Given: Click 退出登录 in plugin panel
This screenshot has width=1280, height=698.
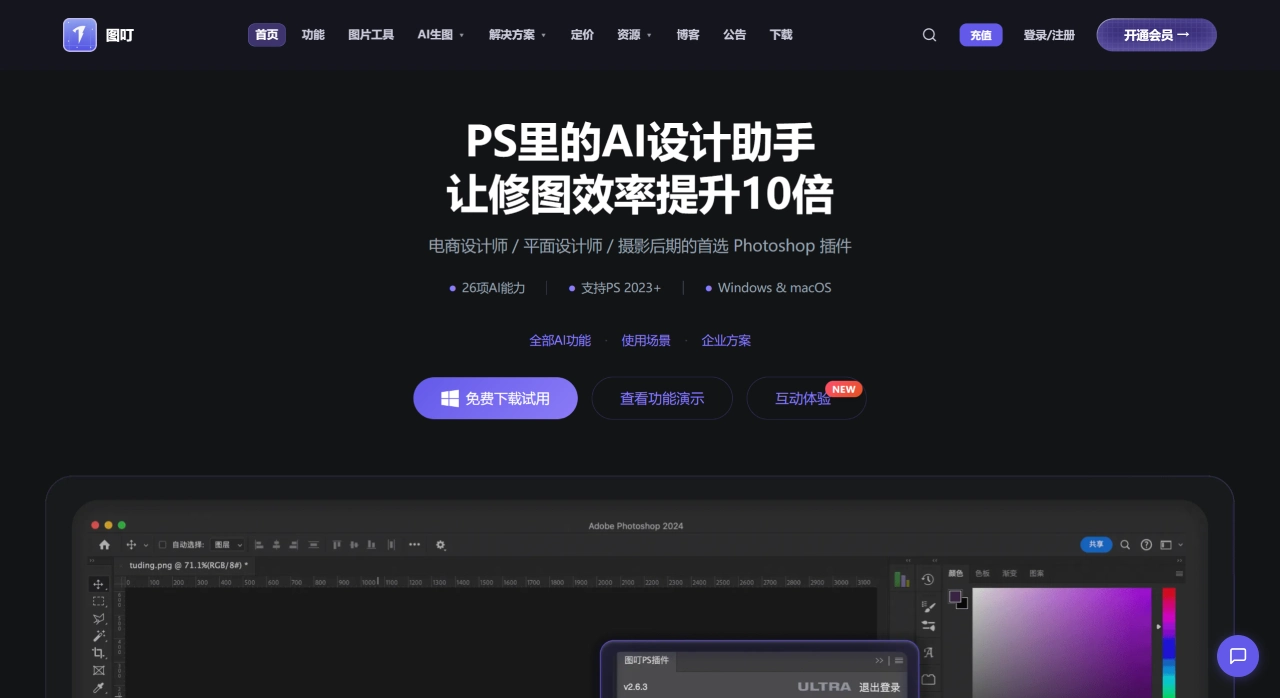Looking at the screenshot, I should point(879,687).
